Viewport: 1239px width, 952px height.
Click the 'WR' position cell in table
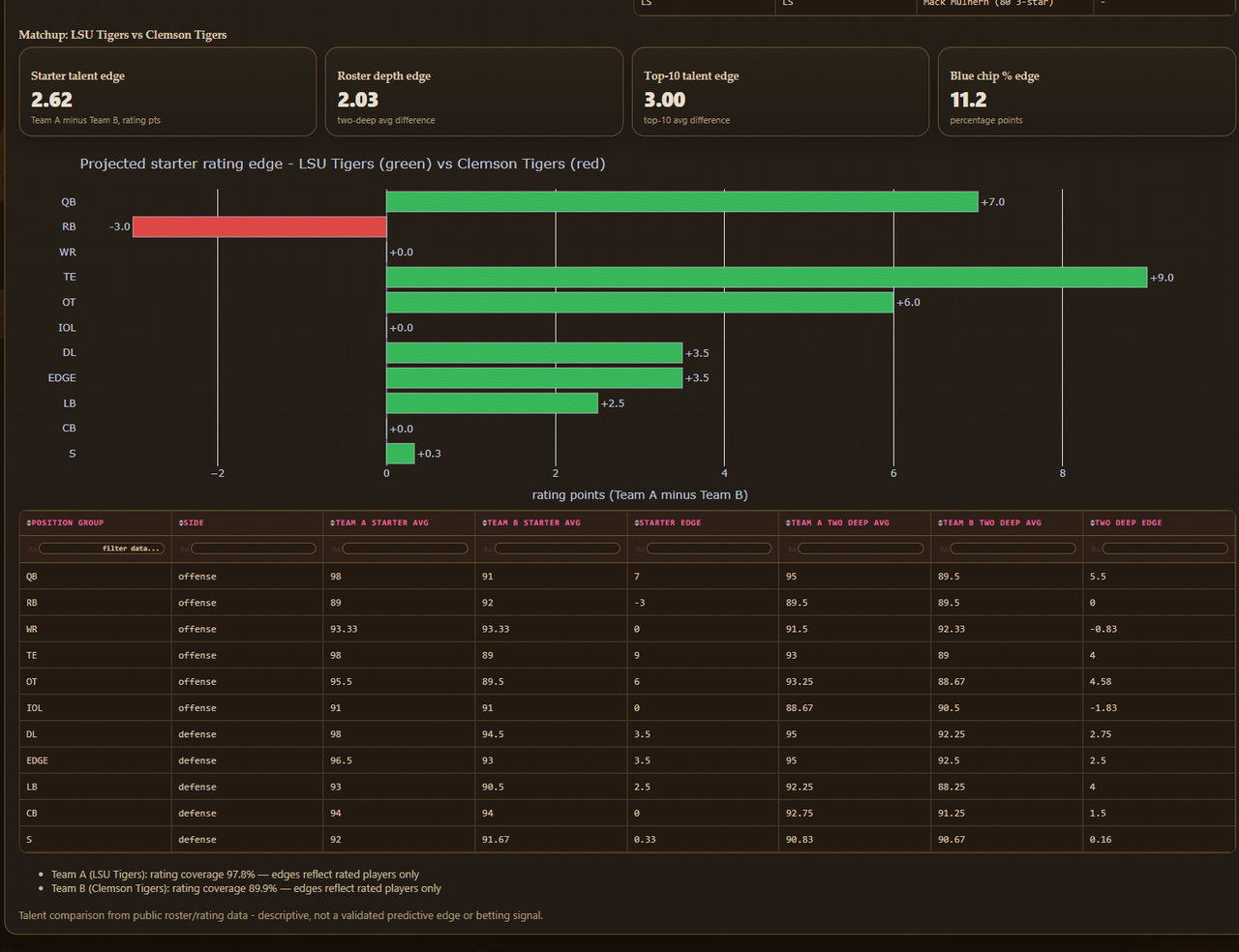tap(96, 629)
